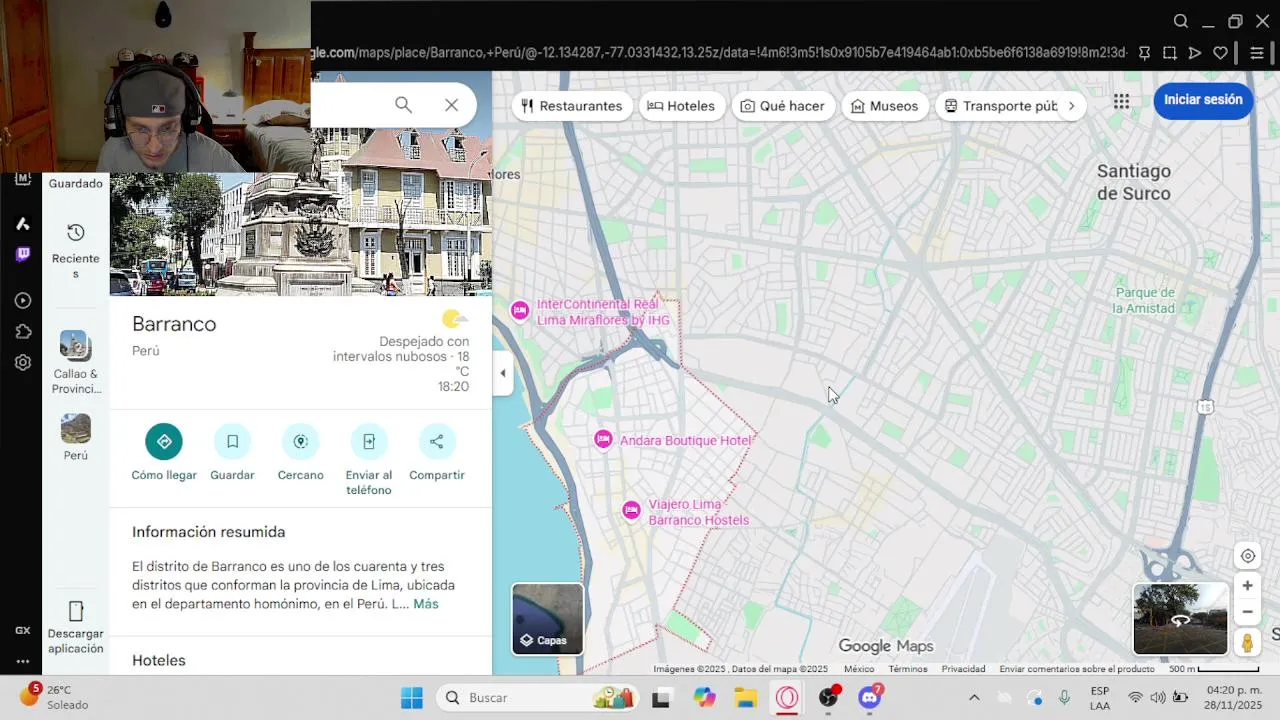Open the Perú recent place

tap(76, 437)
